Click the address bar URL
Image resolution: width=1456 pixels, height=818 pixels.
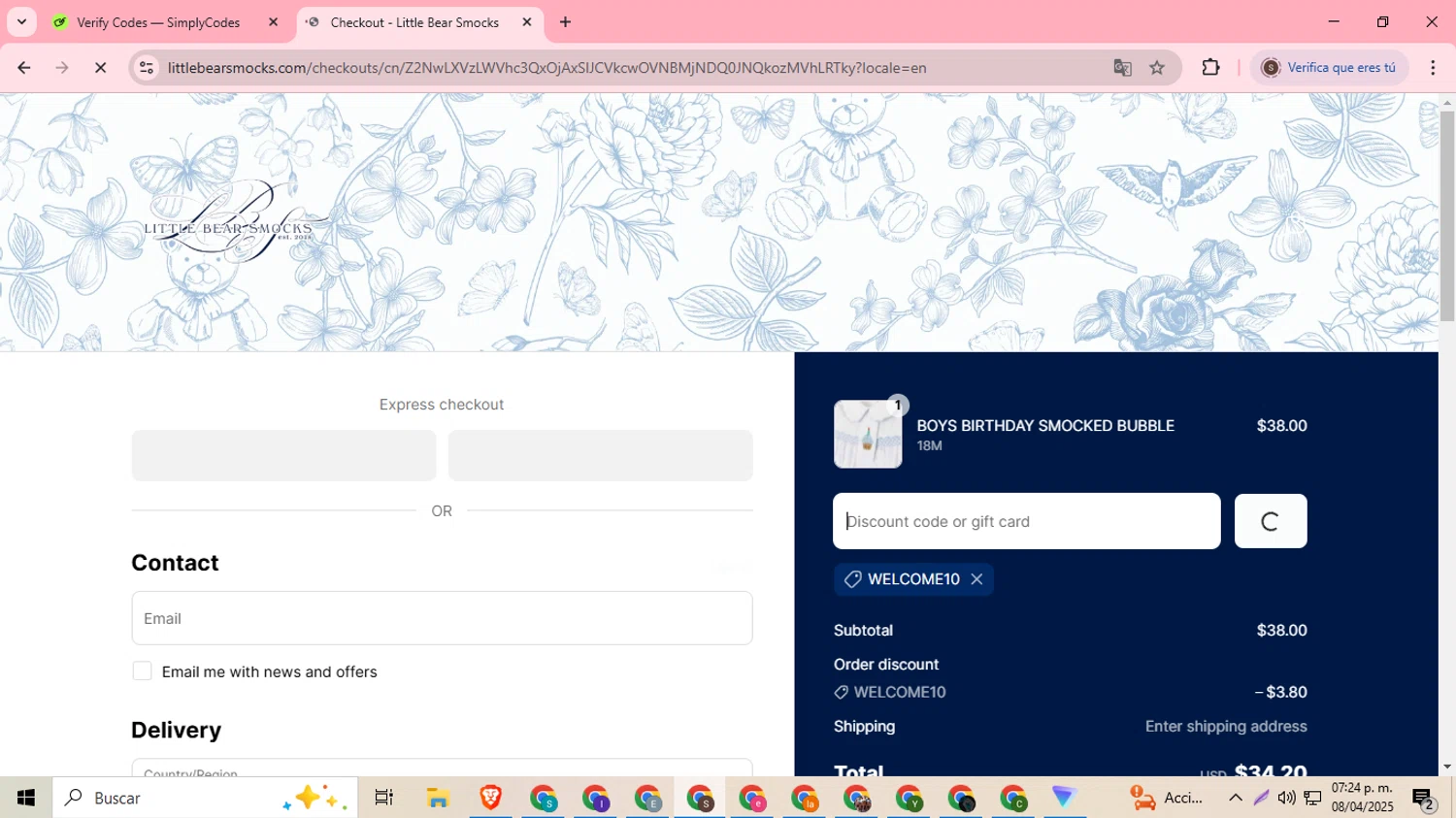click(546, 68)
